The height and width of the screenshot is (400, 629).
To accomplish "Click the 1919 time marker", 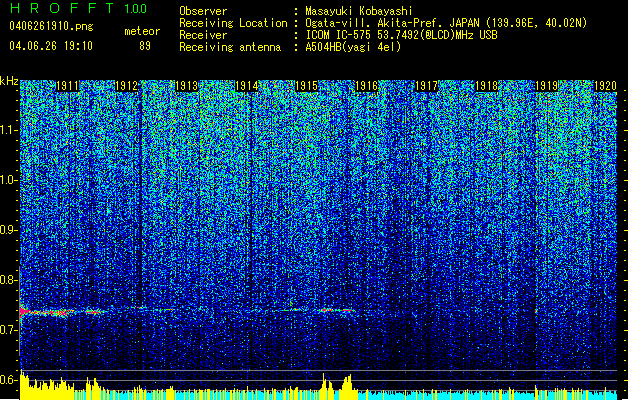I will (546, 86).
